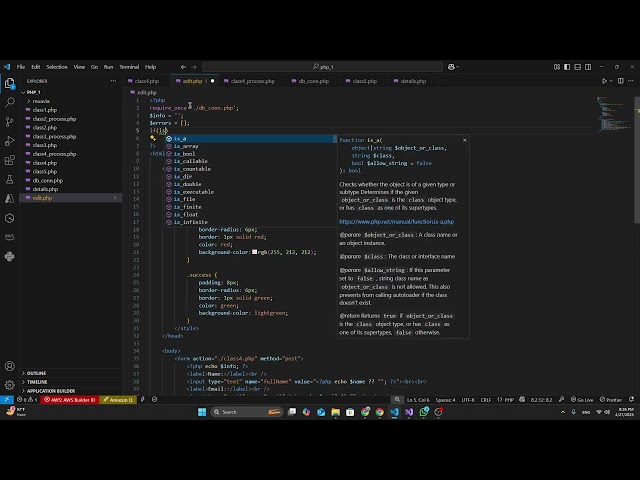Open the Search view in activity bar
The image size is (640, 480).
coord(10,102)
